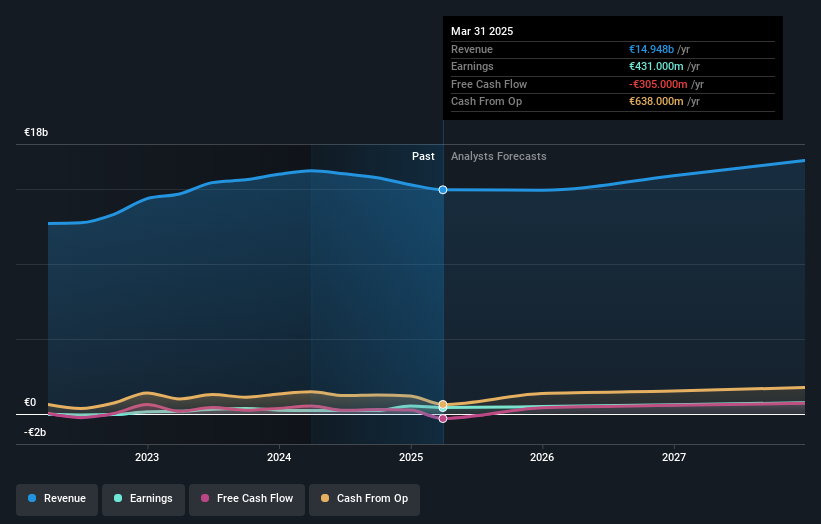The width and height of the screenshot is (821, 524).
Task: Click the €0 y-axis label
Action: click(30, 402)
